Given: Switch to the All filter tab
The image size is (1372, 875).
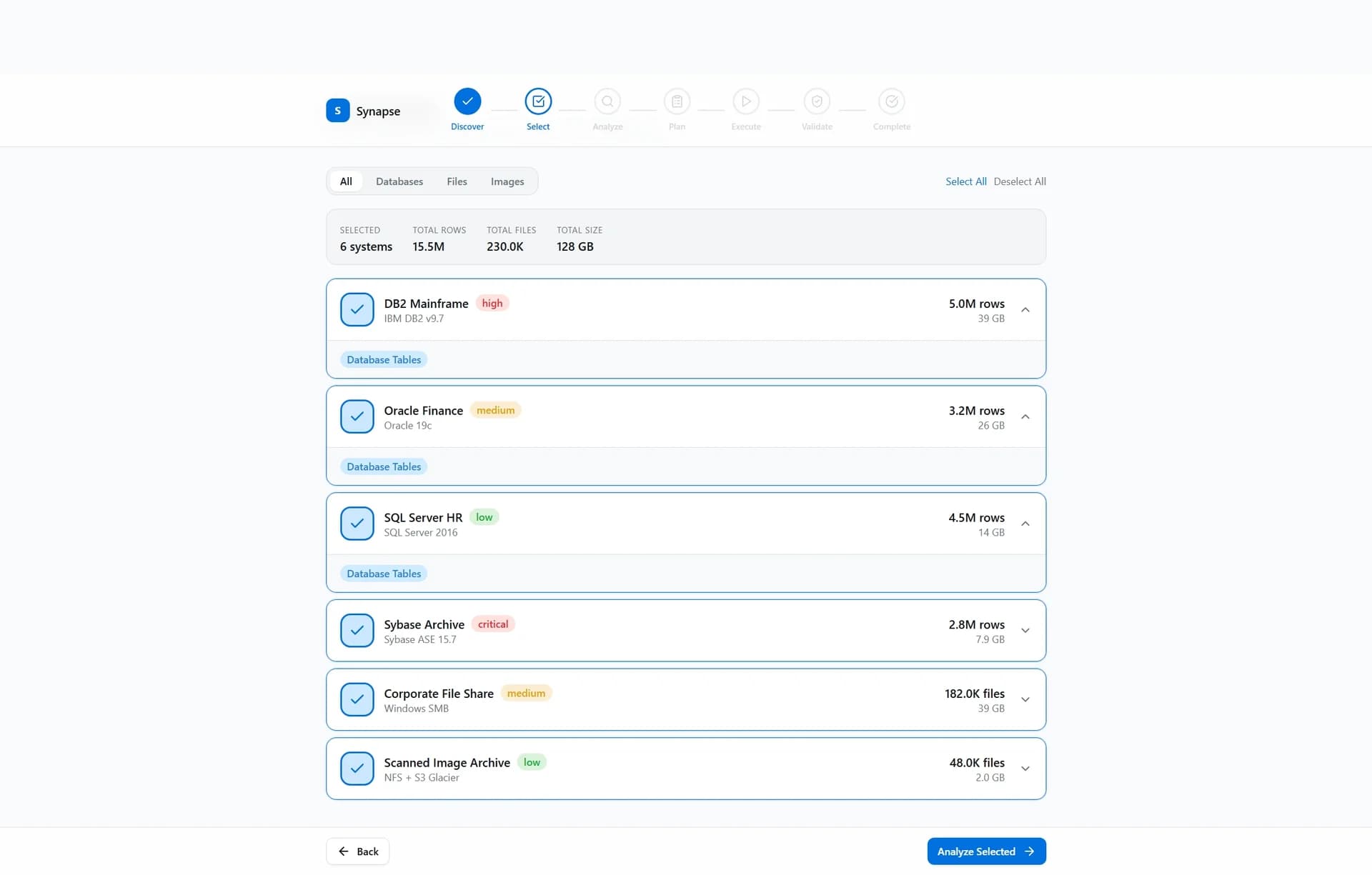Looking at the screenshot, I should tap(346, 181).
